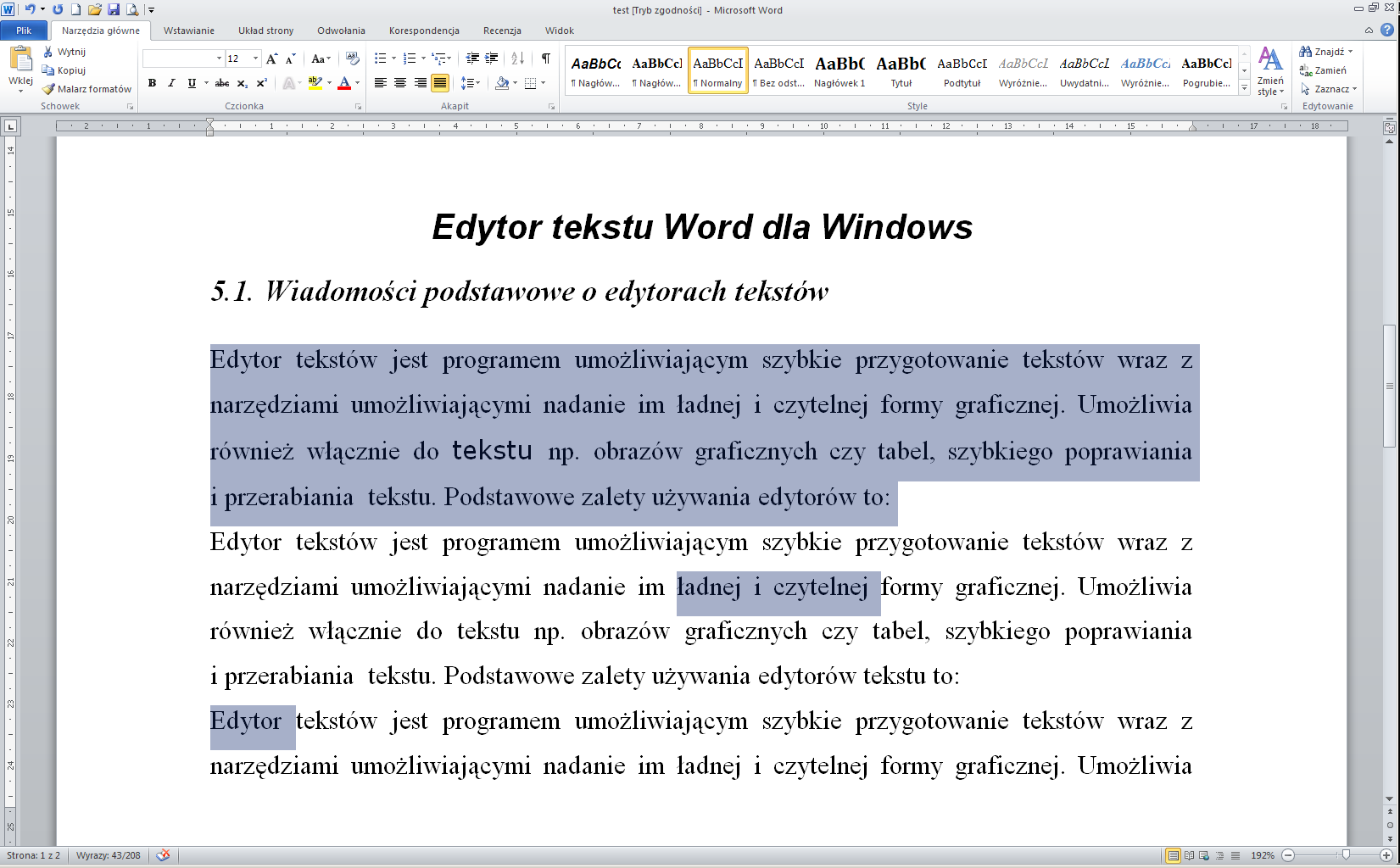Viewport: 1400px width, 868px height.
Task: Switch to draft view in the status bar
Action: [1235, 855]
